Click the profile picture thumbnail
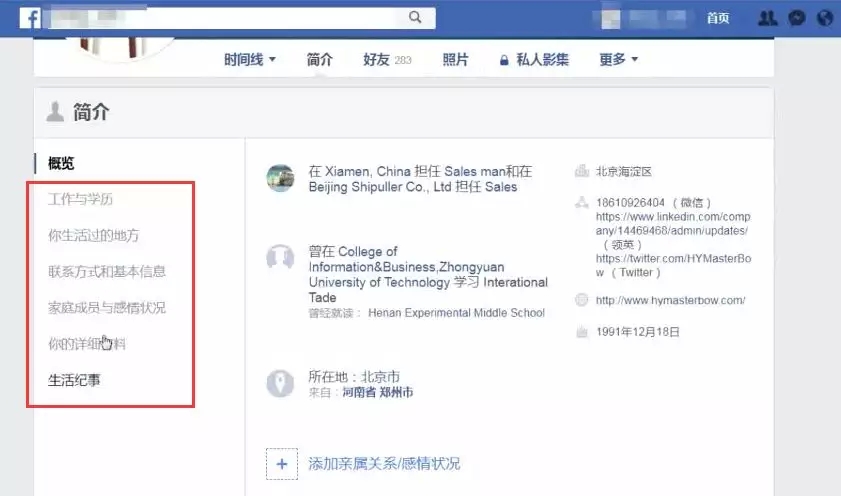841x496 pixels. 119,48
